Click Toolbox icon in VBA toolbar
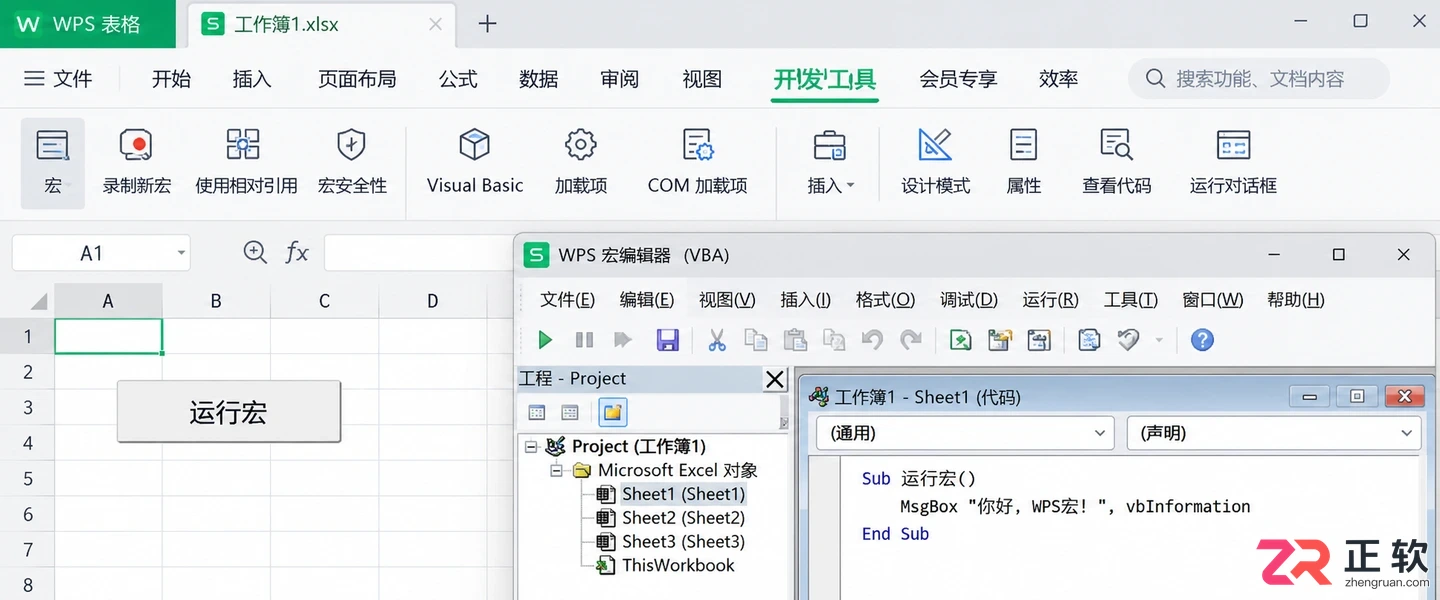 click(x=1129, y=340)
